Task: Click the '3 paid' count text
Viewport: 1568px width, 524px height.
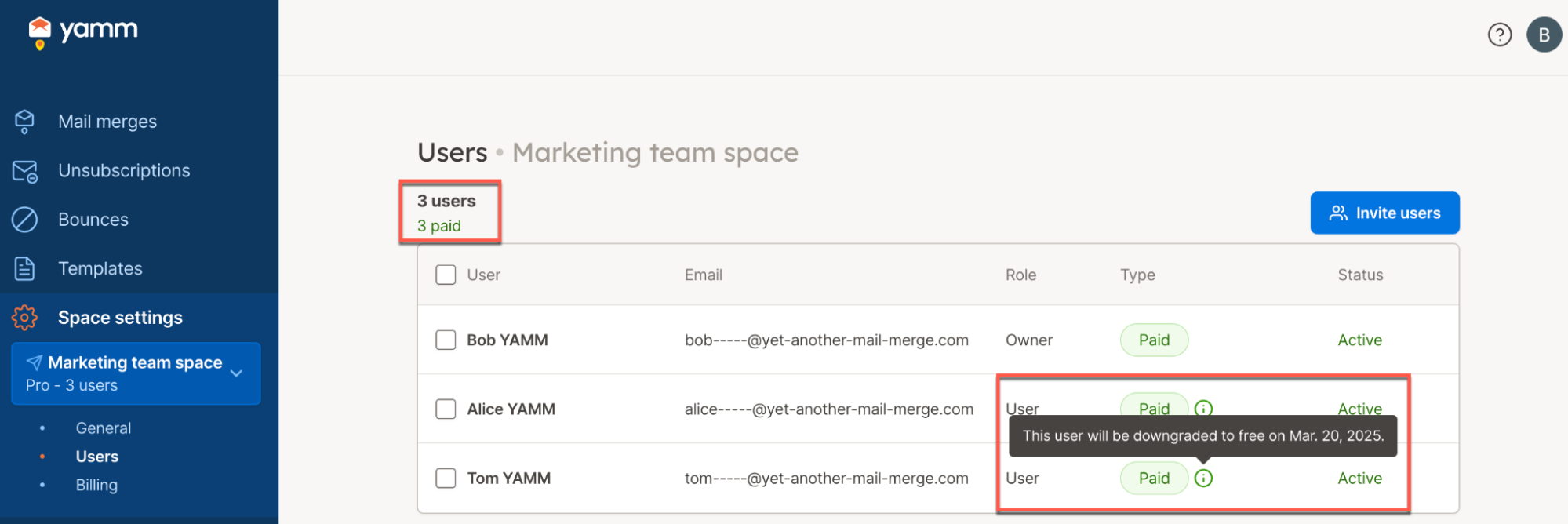Action: pyautogui.click(x=438, y=226)
